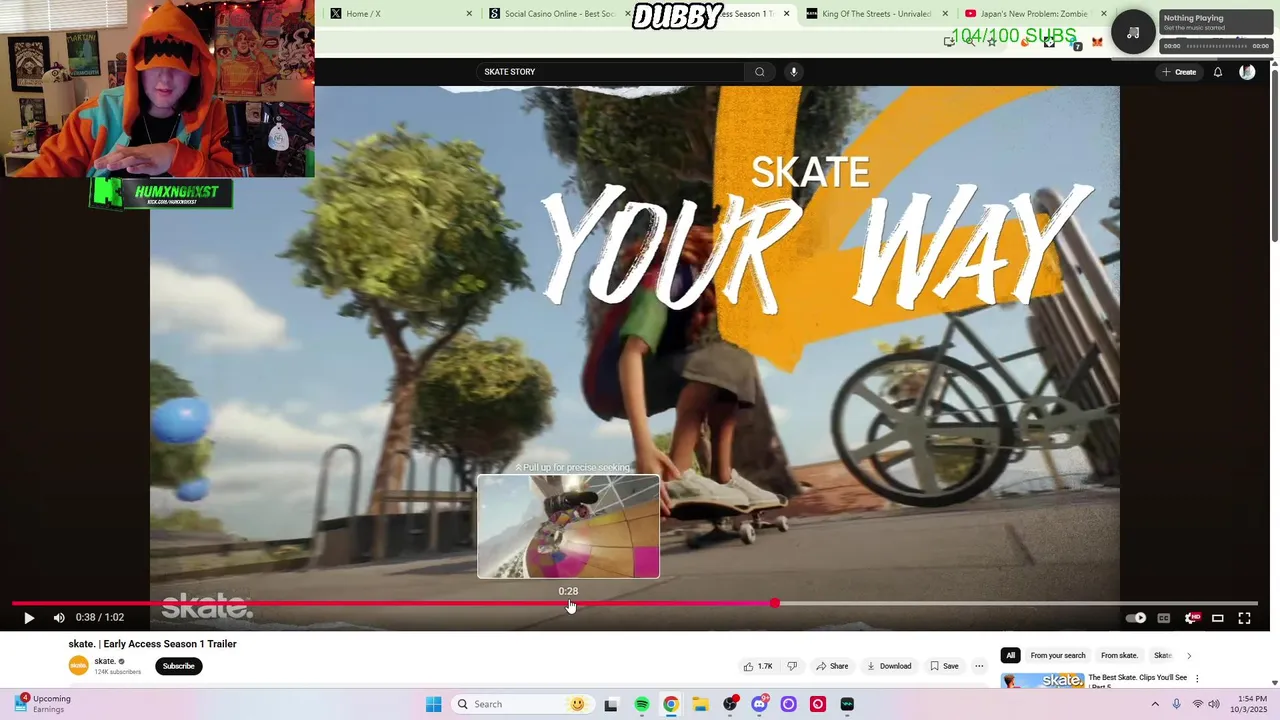This screenshot has width=1280, height=720.
Task: Search with your voice microphone
Action: coord(794,72)
